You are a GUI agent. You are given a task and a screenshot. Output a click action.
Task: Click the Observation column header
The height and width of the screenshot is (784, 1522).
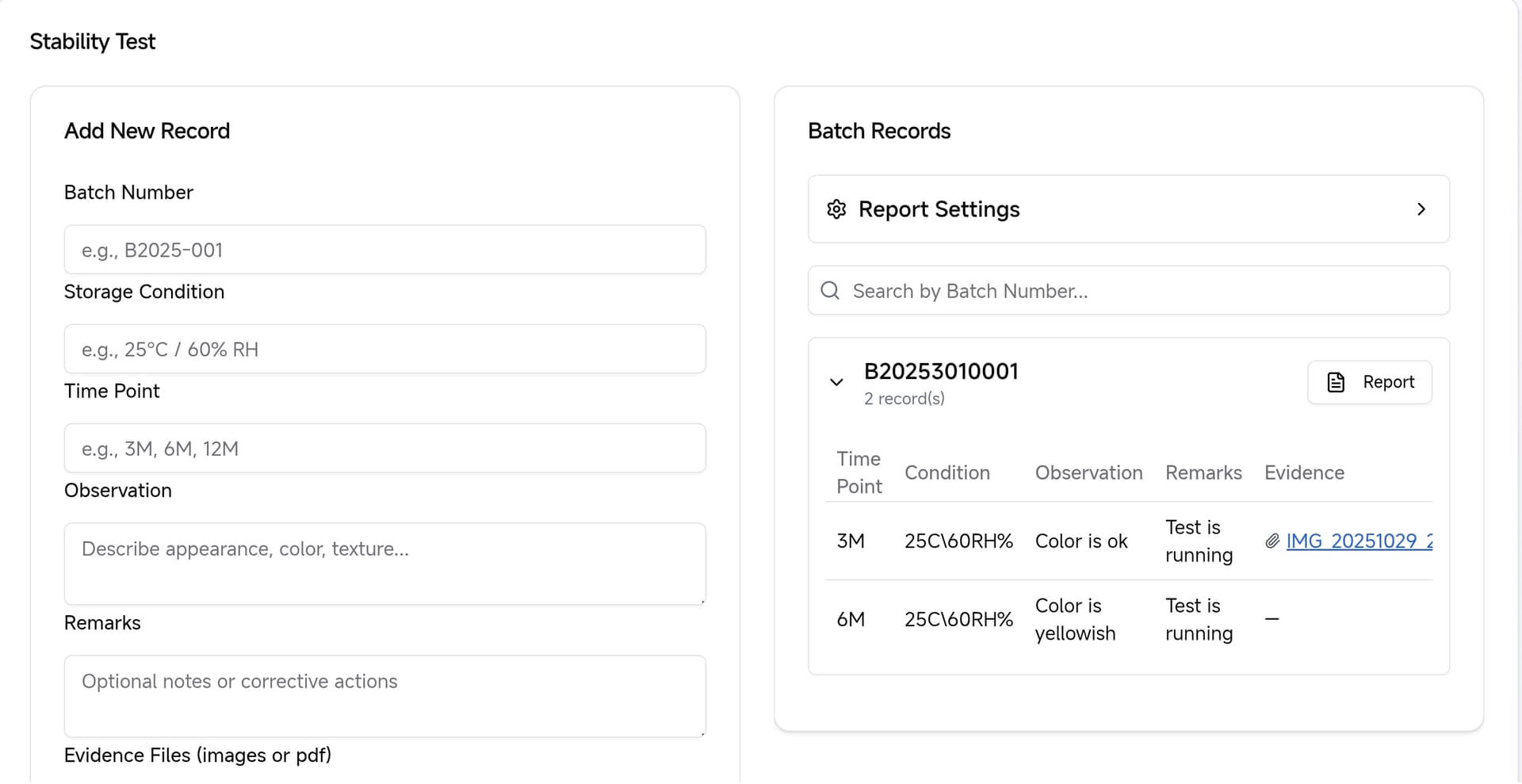click(1088, 472)
